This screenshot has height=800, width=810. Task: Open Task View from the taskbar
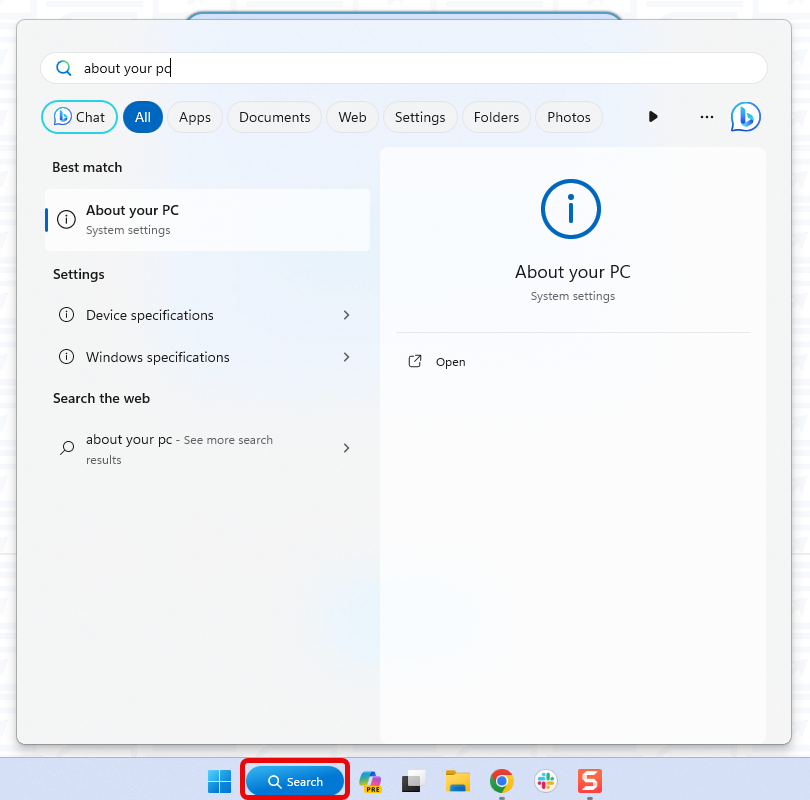413,781
